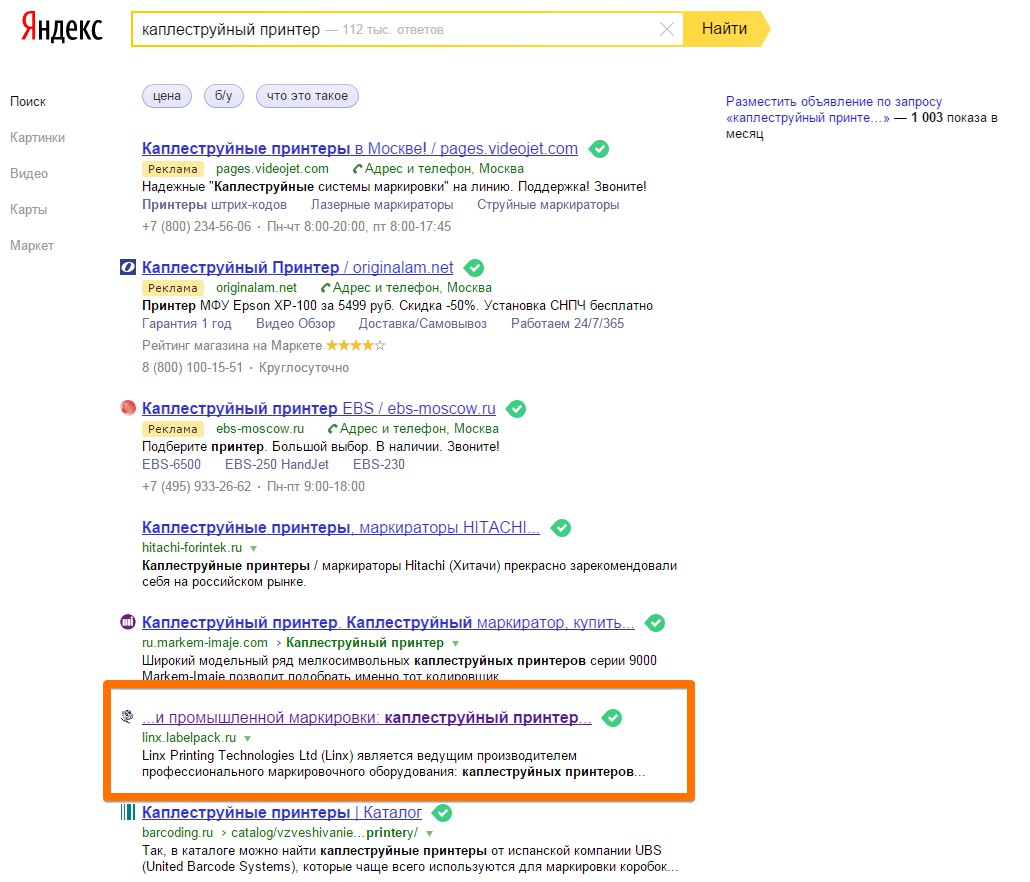Apply the 'б/у' suggestion chip

tap(223, 96)
